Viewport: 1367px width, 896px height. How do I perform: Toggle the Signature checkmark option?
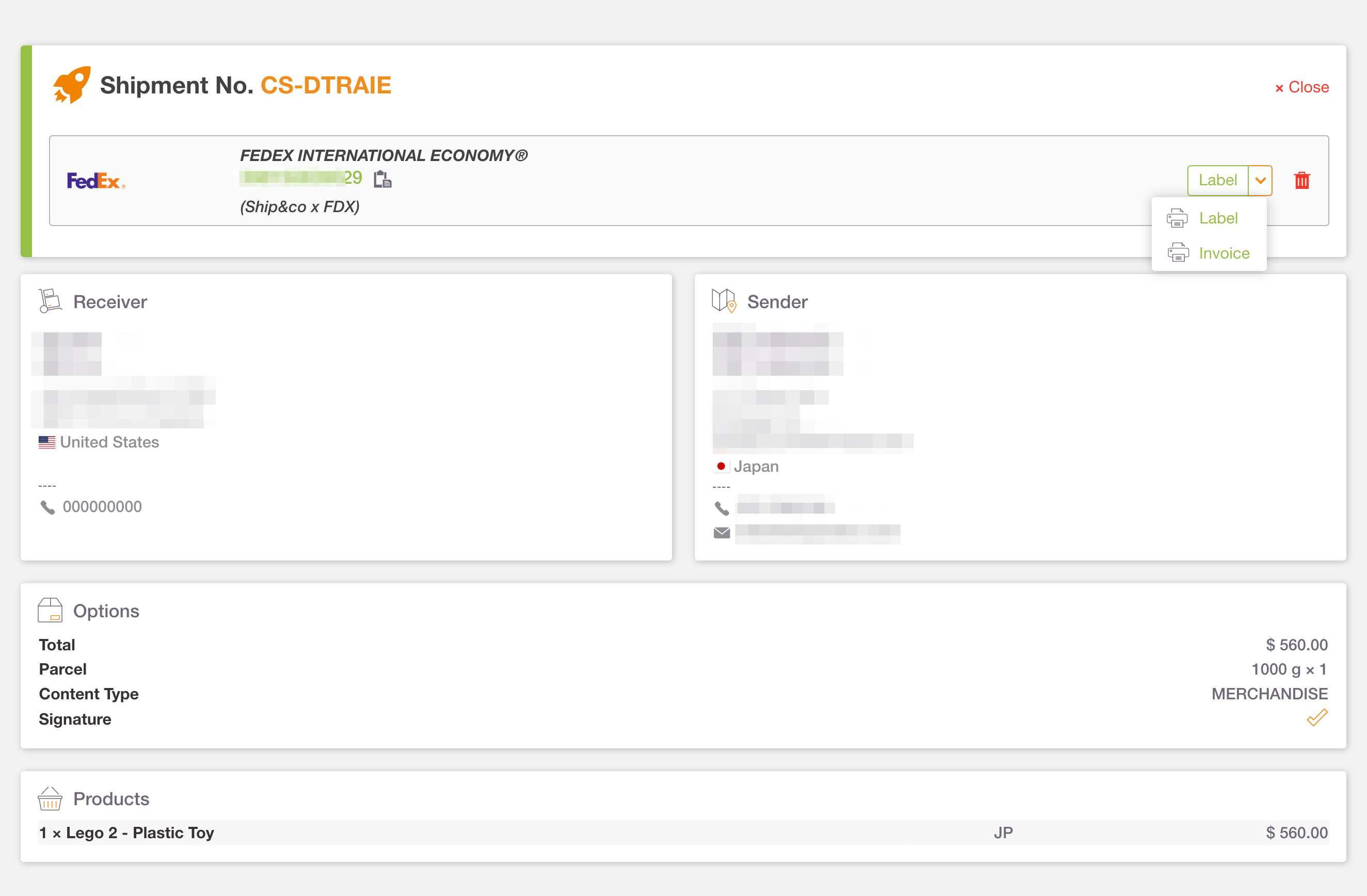(x=1317, y=717)
